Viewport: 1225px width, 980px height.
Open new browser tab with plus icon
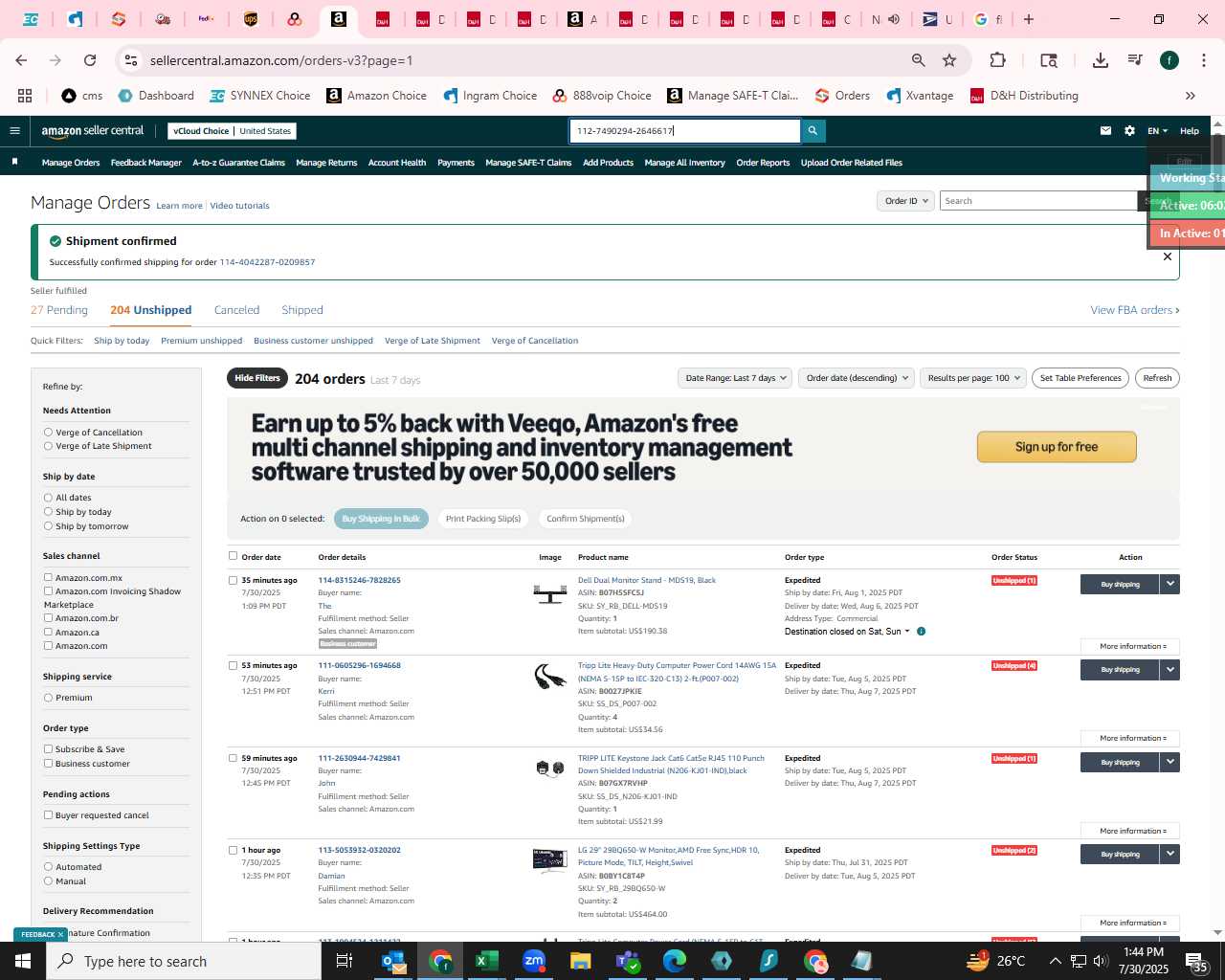(1029, 19)
